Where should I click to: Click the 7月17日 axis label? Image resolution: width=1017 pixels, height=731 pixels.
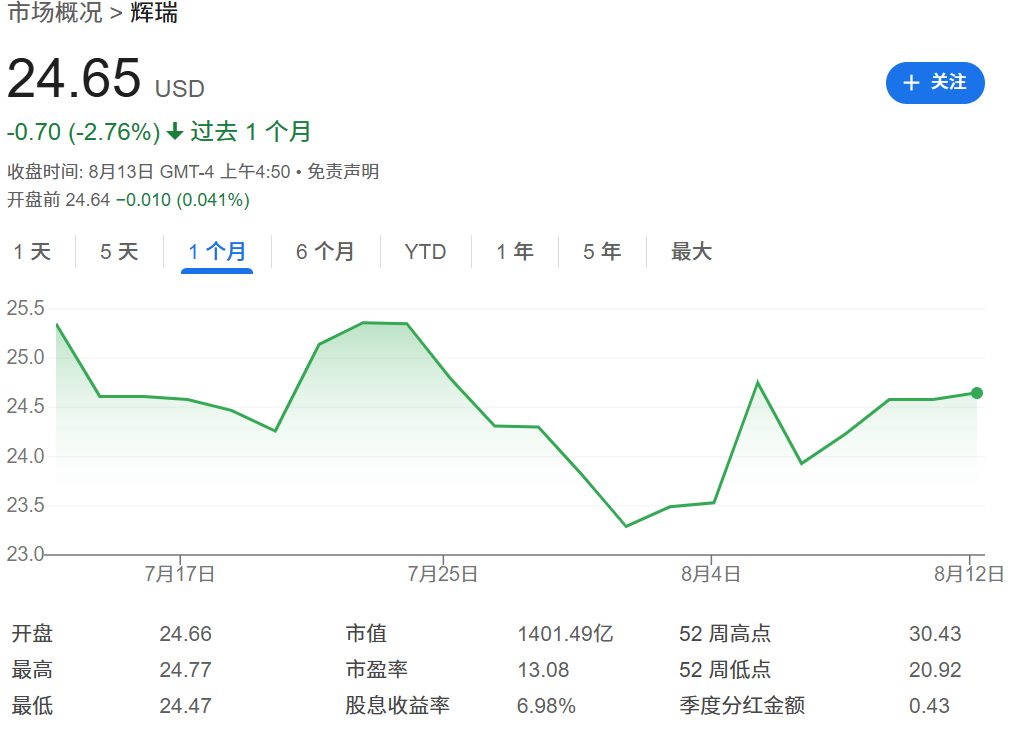(x=180, y=574)
